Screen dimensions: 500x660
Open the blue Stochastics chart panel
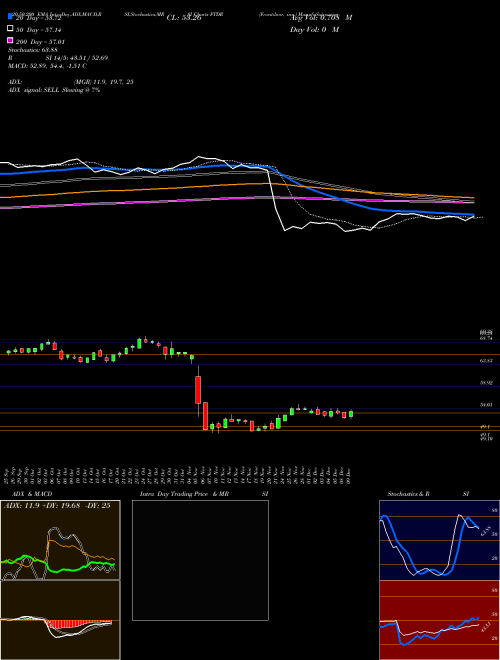pos(439,540)
